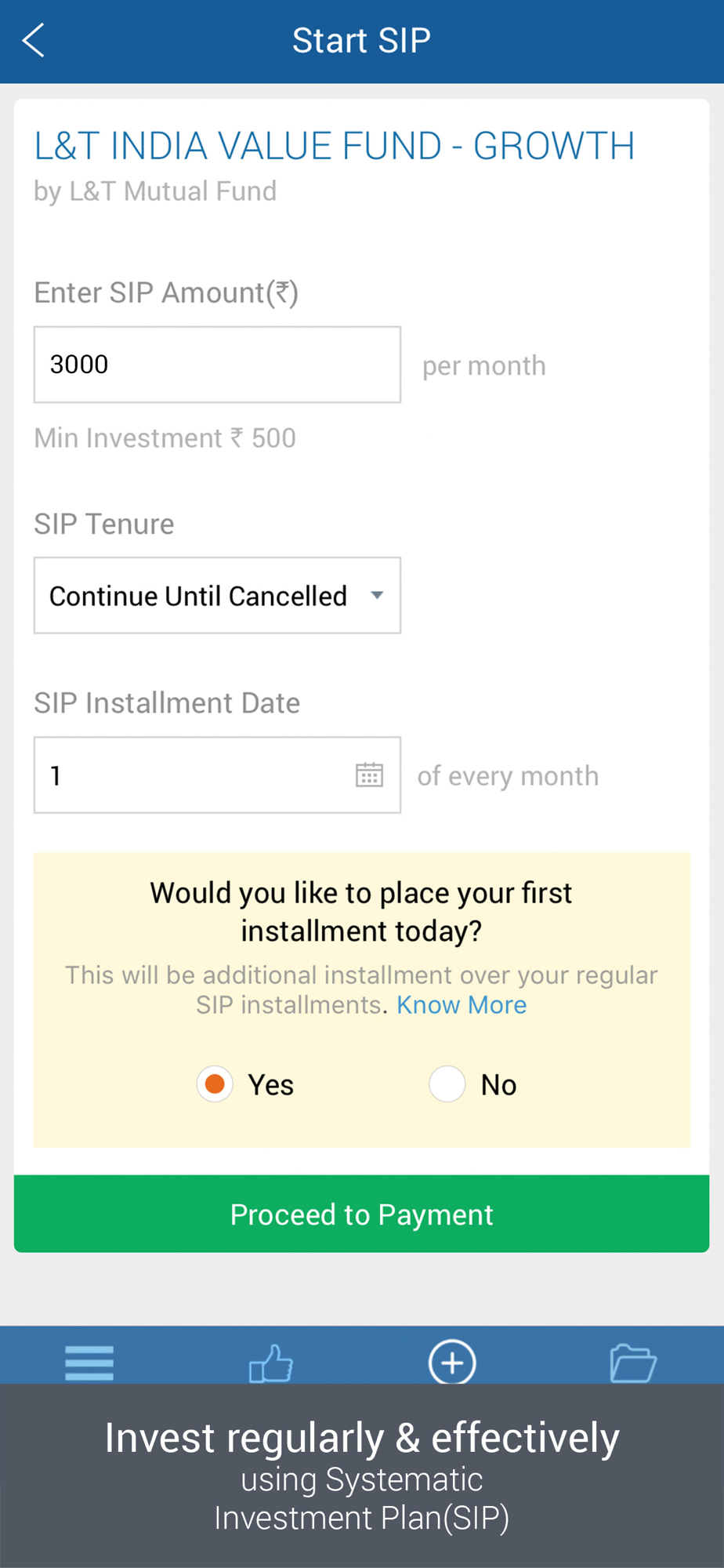Tap the Start SIP header title
The image size is (724, 1568).
(361, 41)
